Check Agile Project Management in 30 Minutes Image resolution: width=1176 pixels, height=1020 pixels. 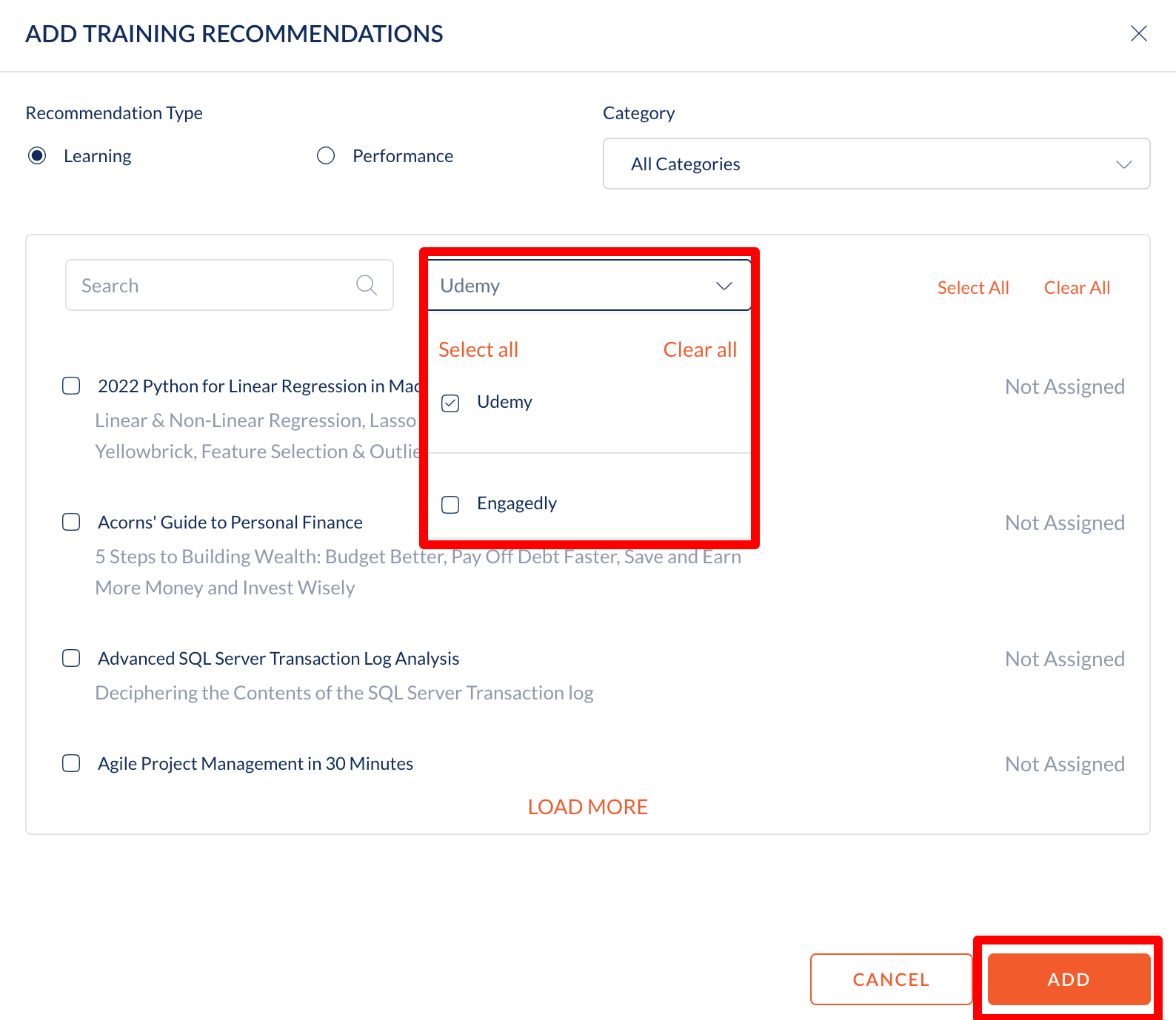tap(71, 763)
